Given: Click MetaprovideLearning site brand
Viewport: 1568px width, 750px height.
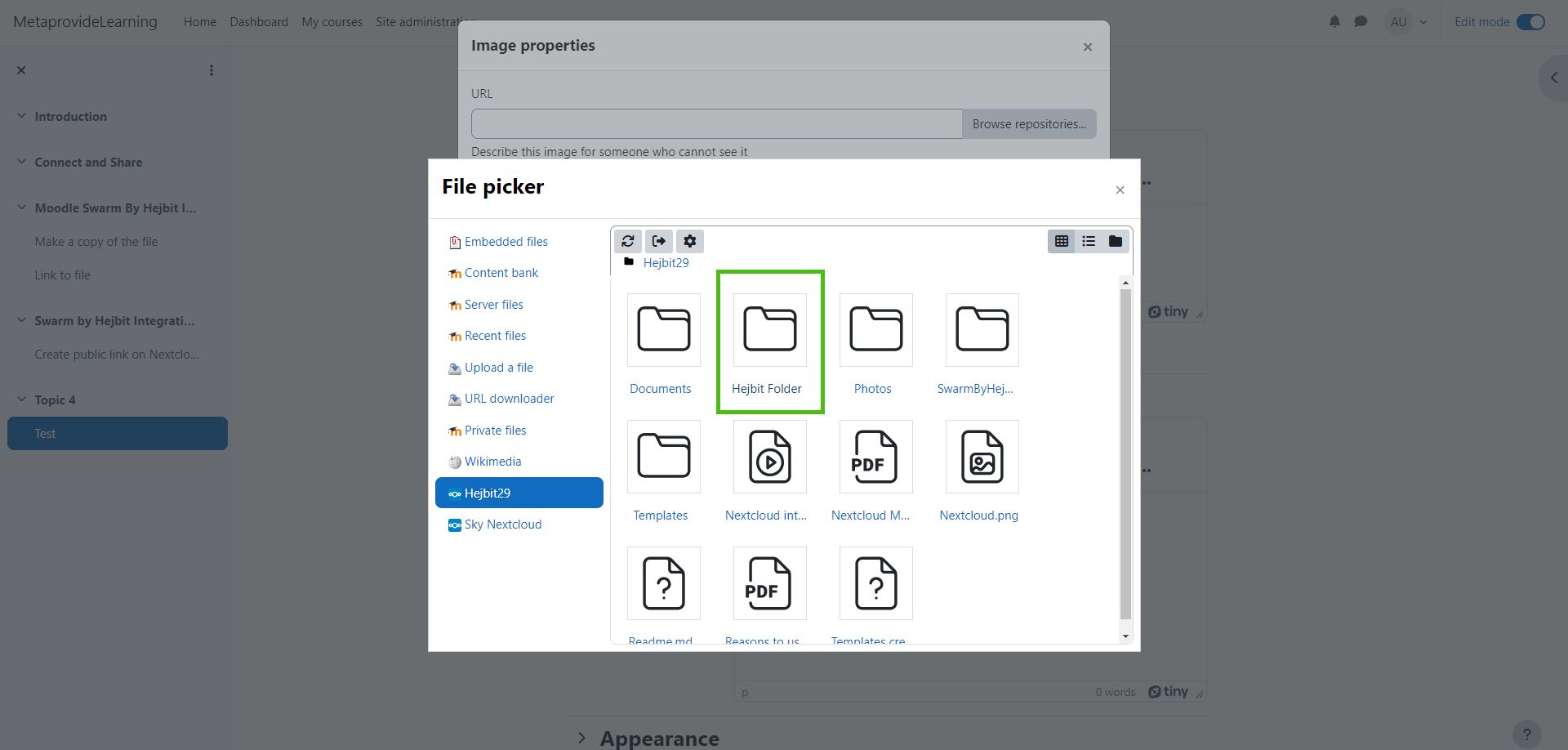Looking at the screenshot, I should [x=85, y=22].
